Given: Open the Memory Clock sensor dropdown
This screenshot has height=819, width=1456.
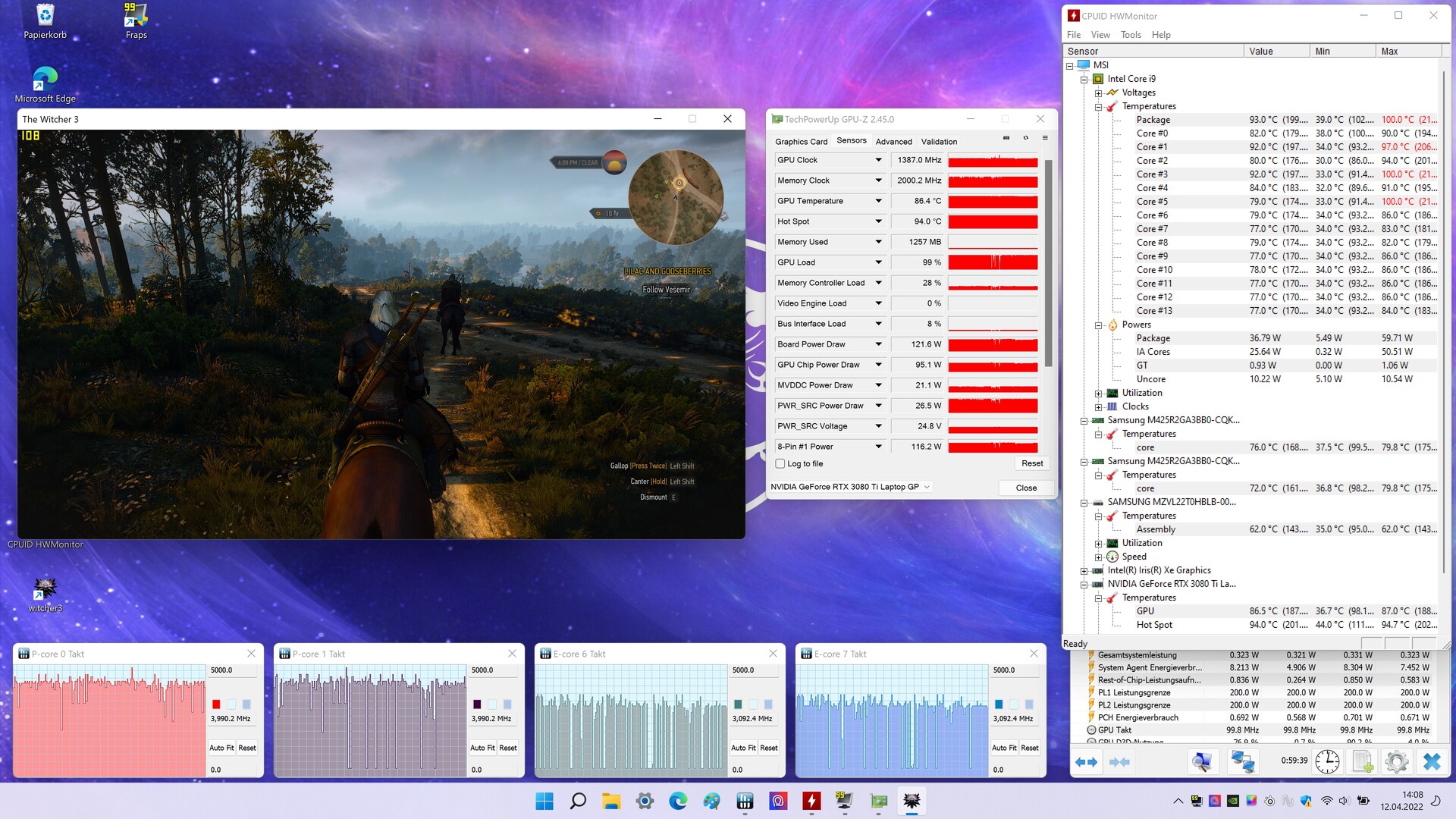Looking at the screenshot, I should point(878,180).
